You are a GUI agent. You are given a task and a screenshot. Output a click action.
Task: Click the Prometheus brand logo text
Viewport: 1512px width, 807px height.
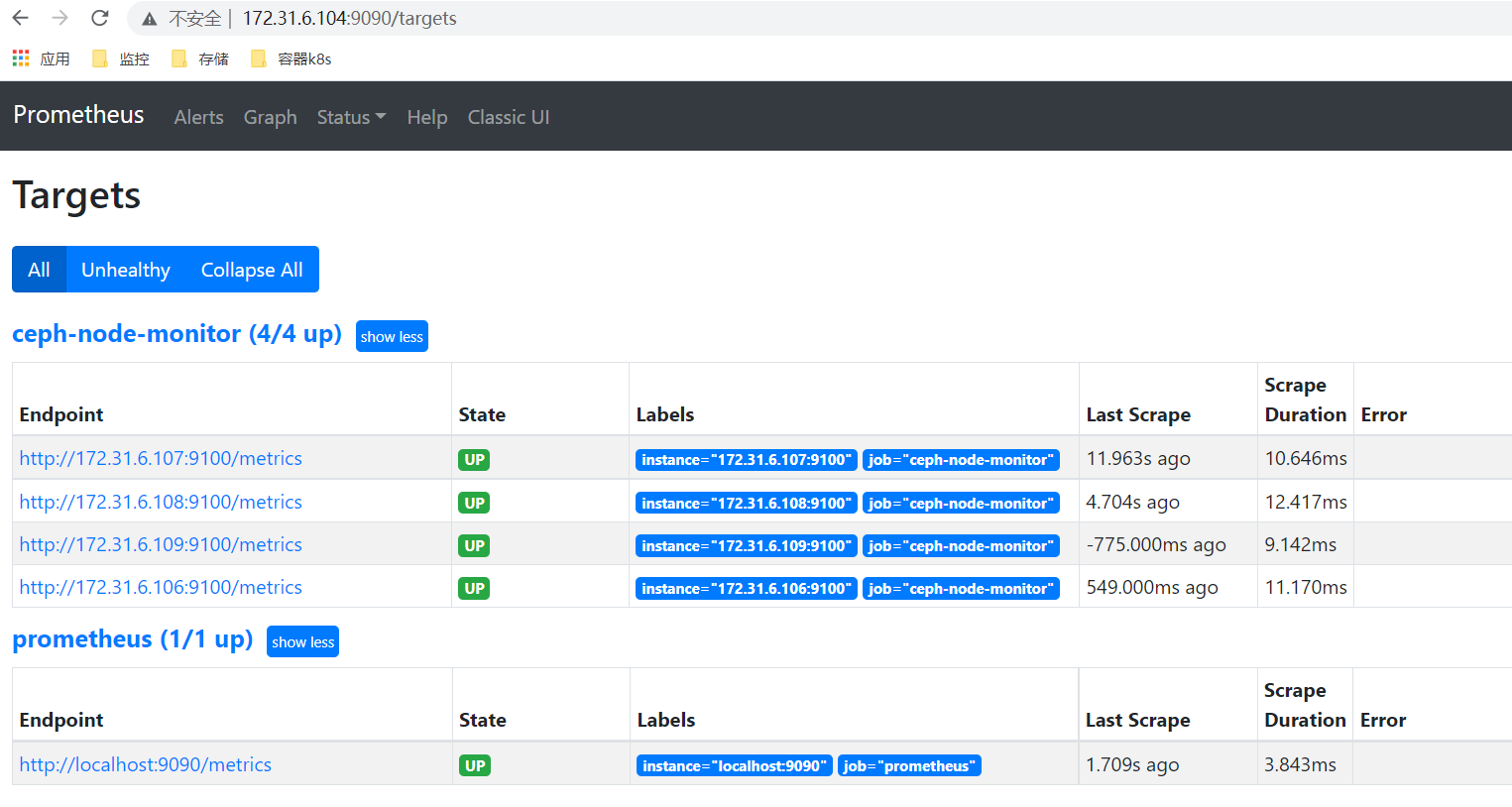pyautogui.click(x=78, y=115)
